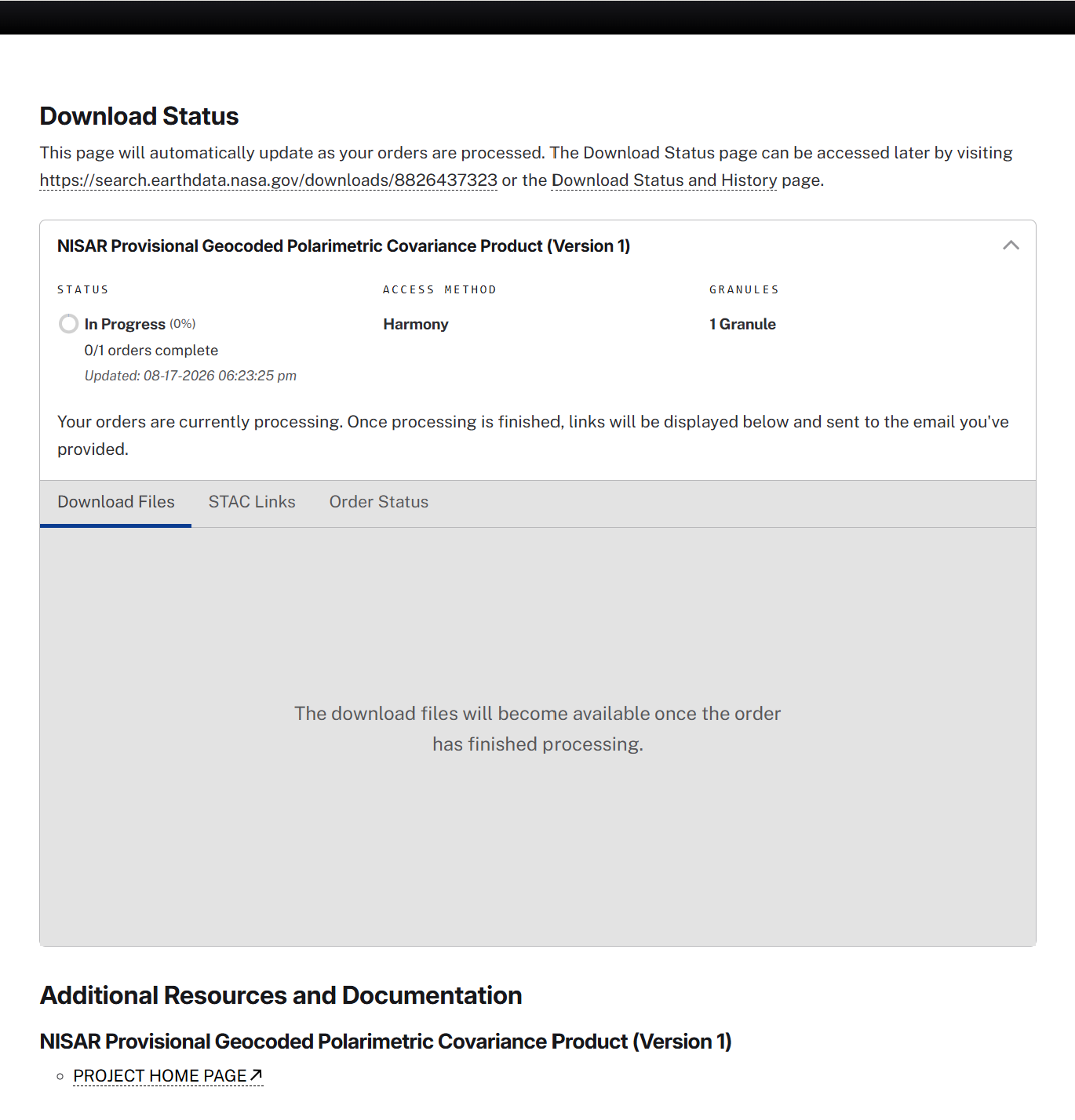Switch to the Order Status tab
This screenshot has height=1120, width=1075.
coord(379,502)
